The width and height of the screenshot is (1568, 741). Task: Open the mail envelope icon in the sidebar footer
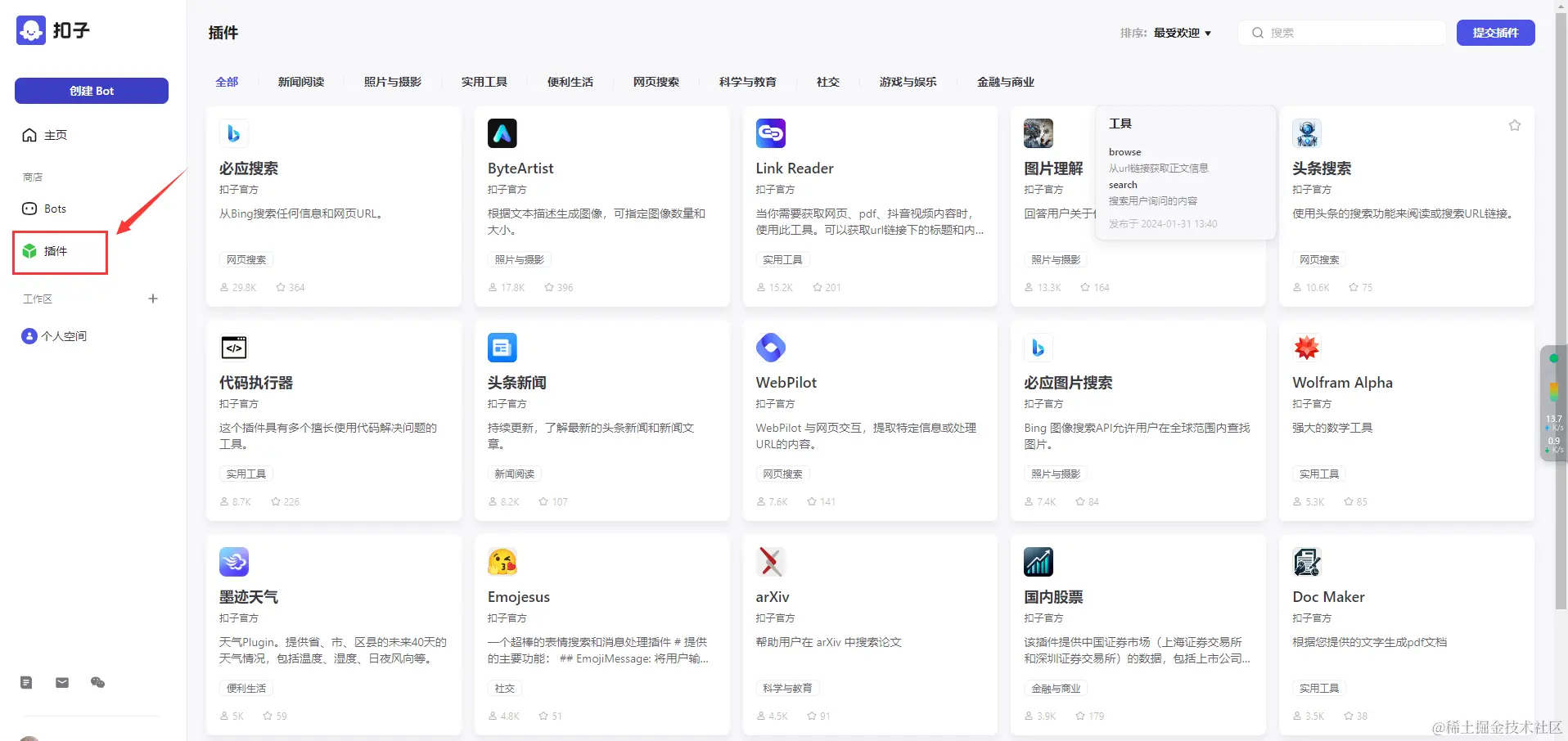pyautogui.click(x=62, y=682)
